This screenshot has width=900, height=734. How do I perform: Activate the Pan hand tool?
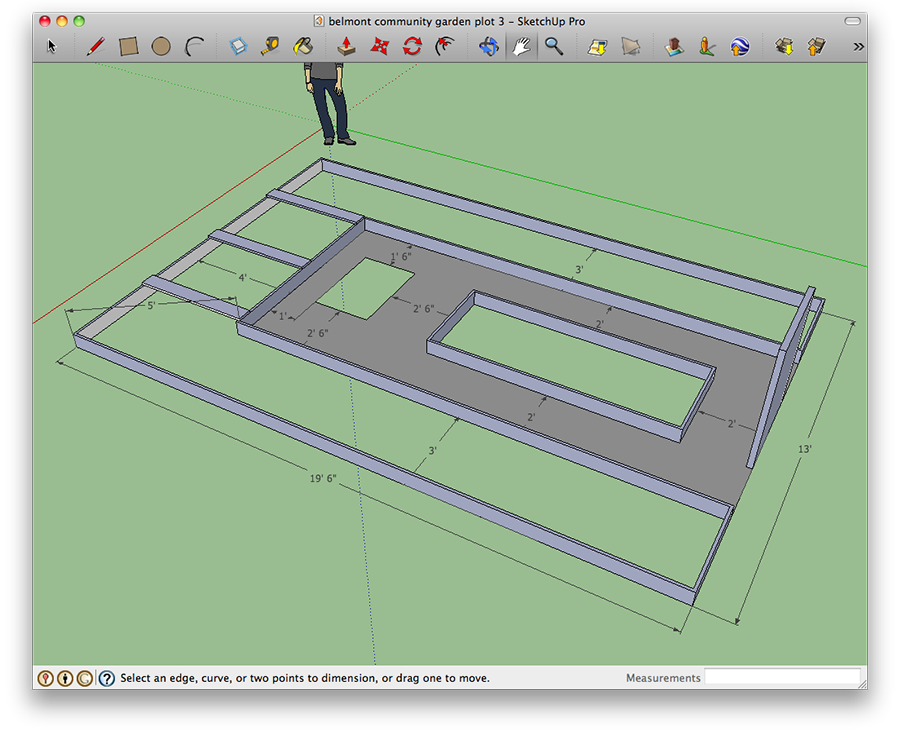click(520, 46)
